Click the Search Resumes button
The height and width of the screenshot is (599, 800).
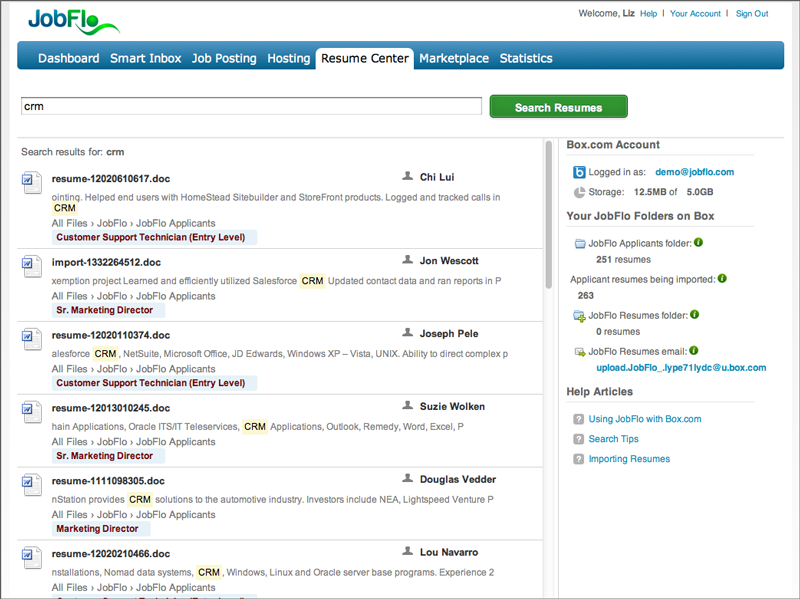(559, 107)
